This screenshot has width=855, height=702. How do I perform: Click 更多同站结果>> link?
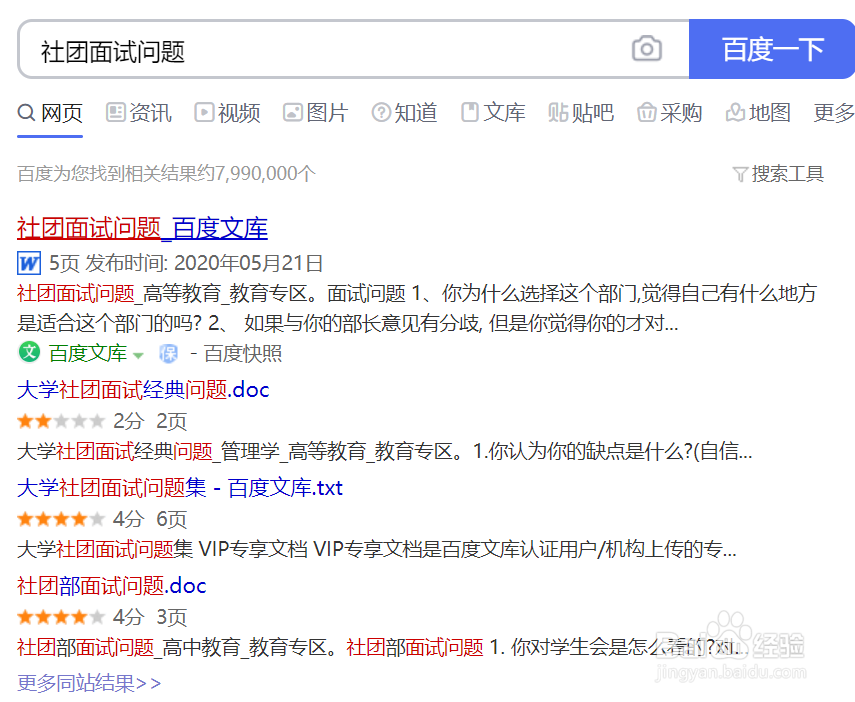[x=89, y=683]
